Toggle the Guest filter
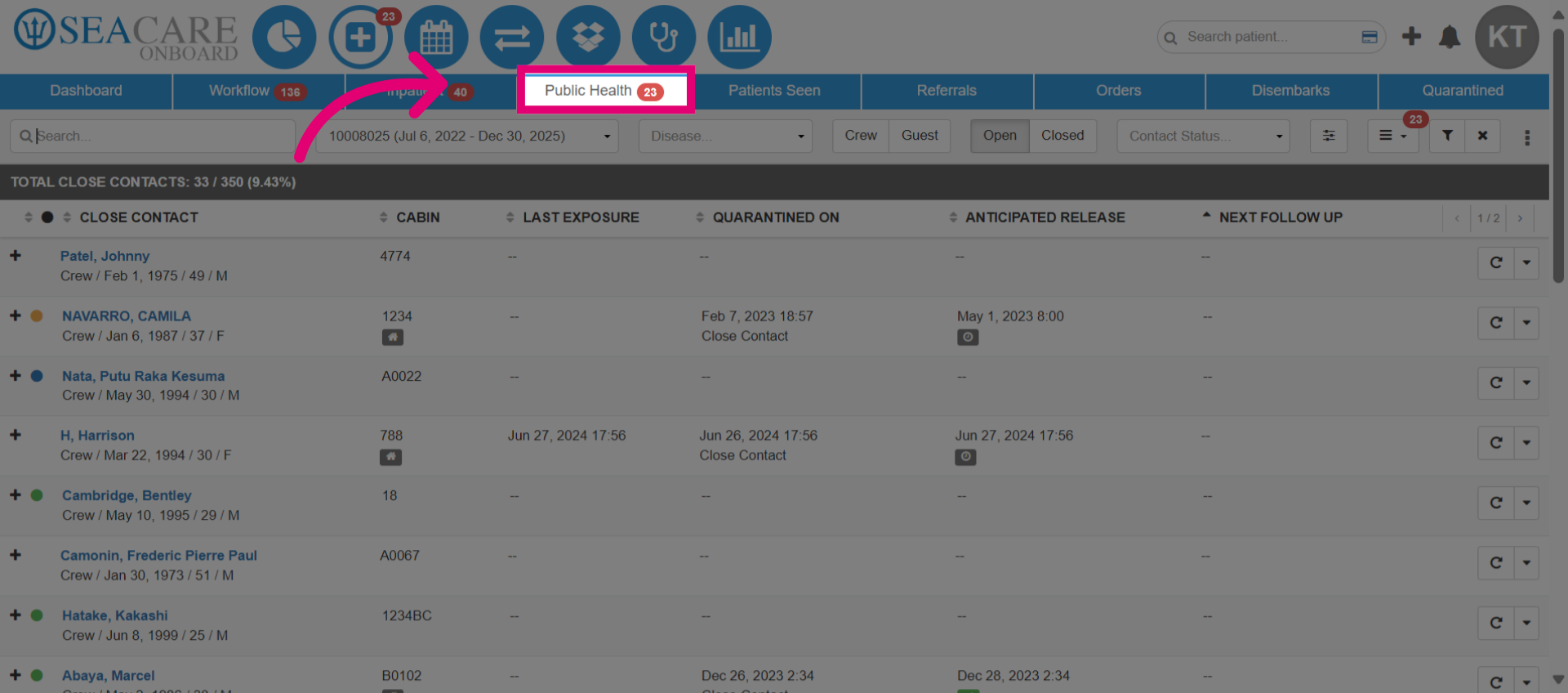1568x693 pixels. pos(920,136)
